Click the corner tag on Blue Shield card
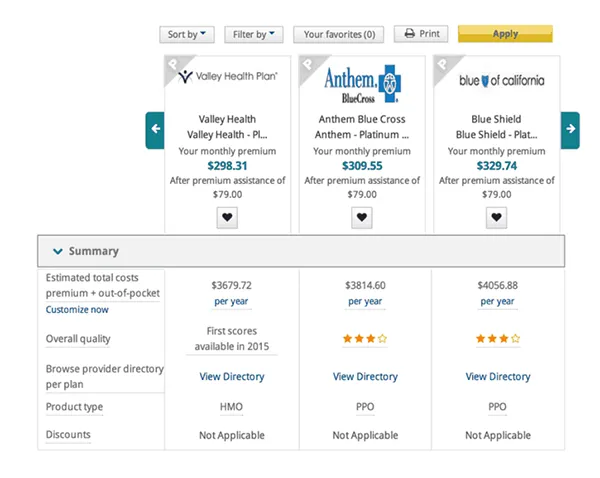600x478 pixels. point(443,65)
